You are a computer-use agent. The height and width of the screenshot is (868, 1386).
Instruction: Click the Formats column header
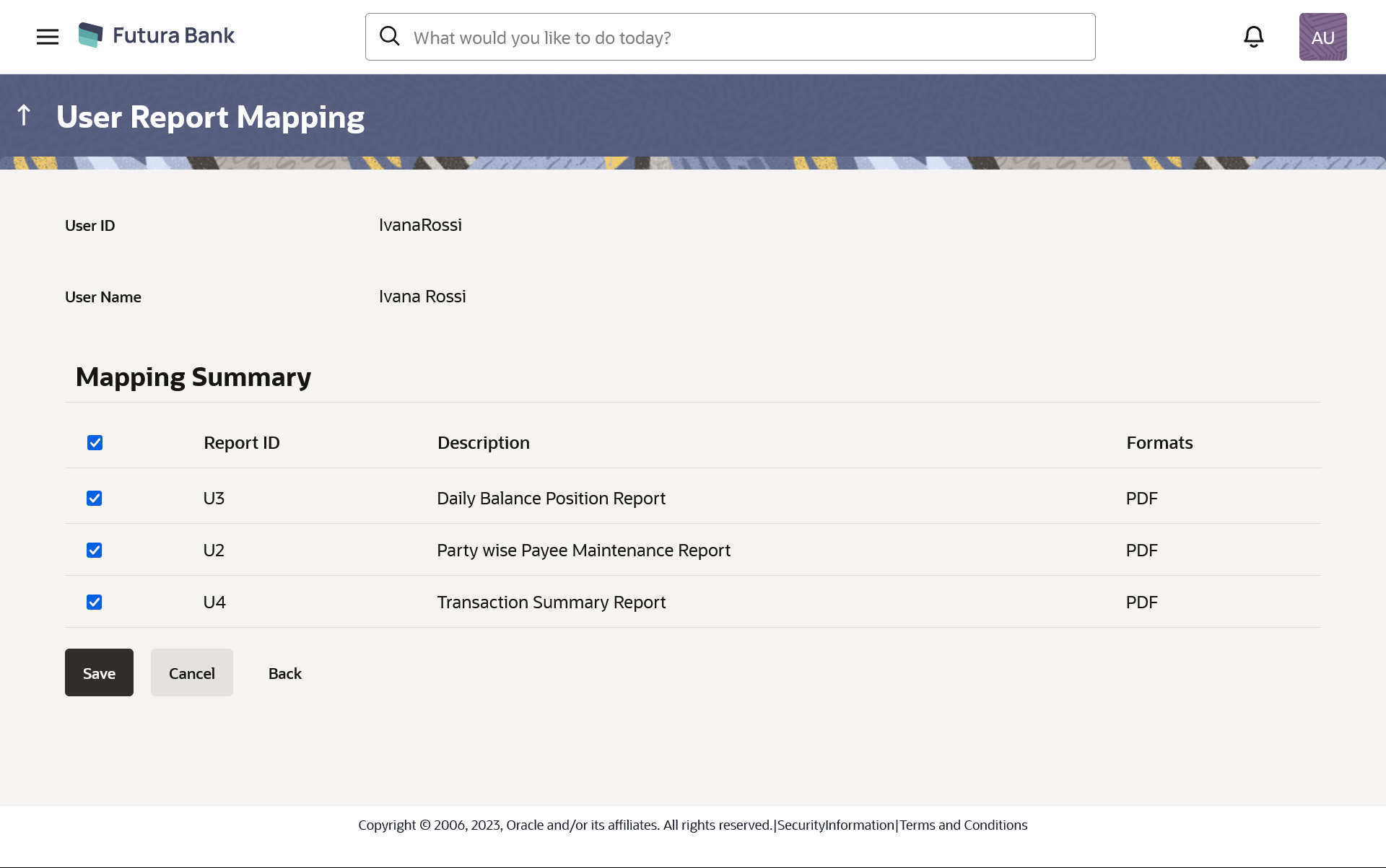[1159, 443]
